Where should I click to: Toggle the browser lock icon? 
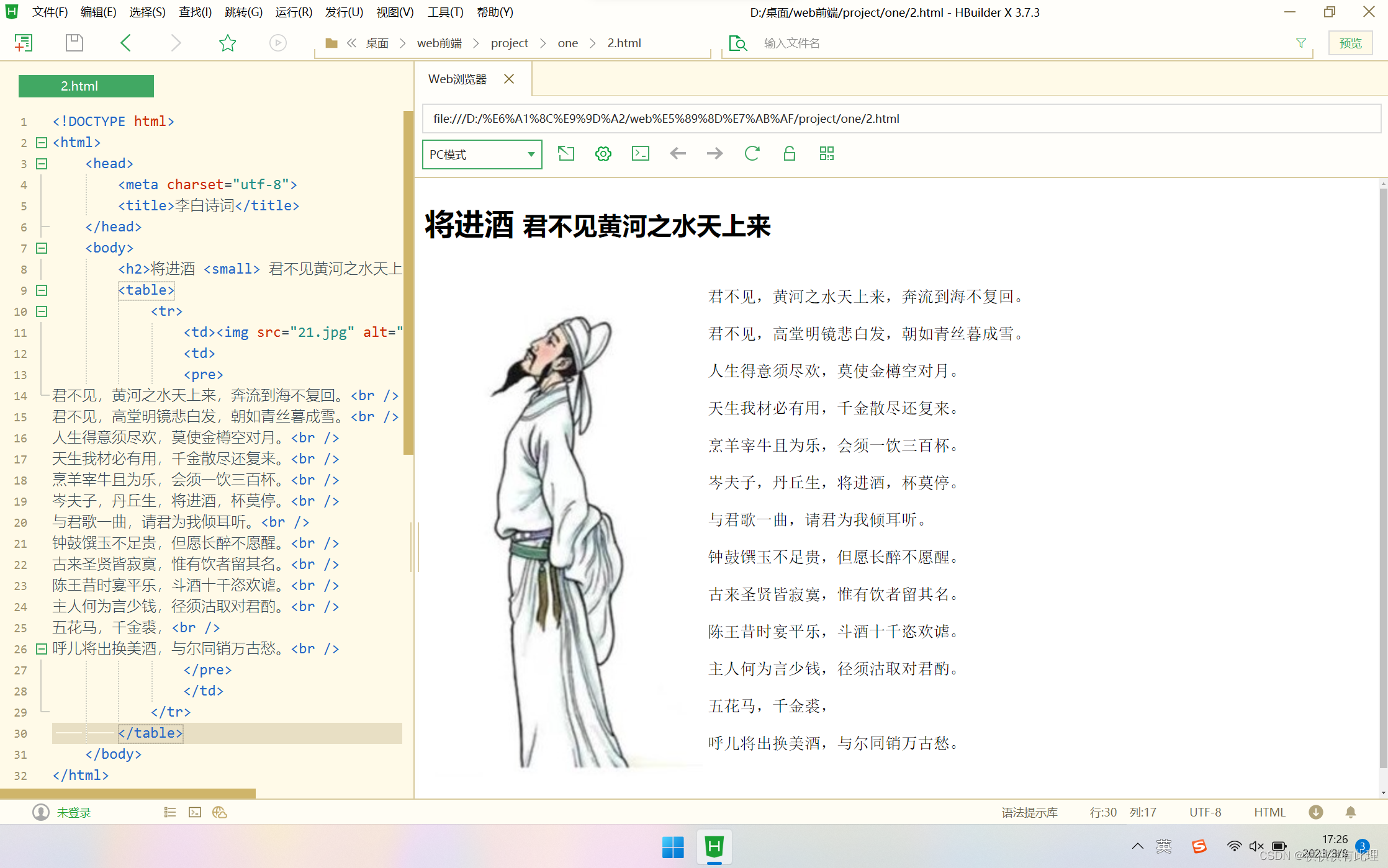point(790,154)
